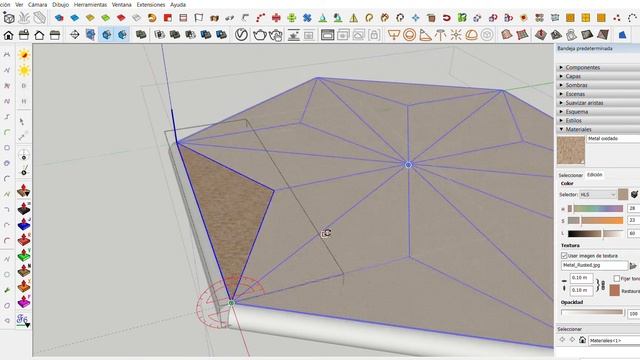Open the Ver menu
Image resolution: width=640 pixels, height=360 pixels.
(x=19, y=4)
